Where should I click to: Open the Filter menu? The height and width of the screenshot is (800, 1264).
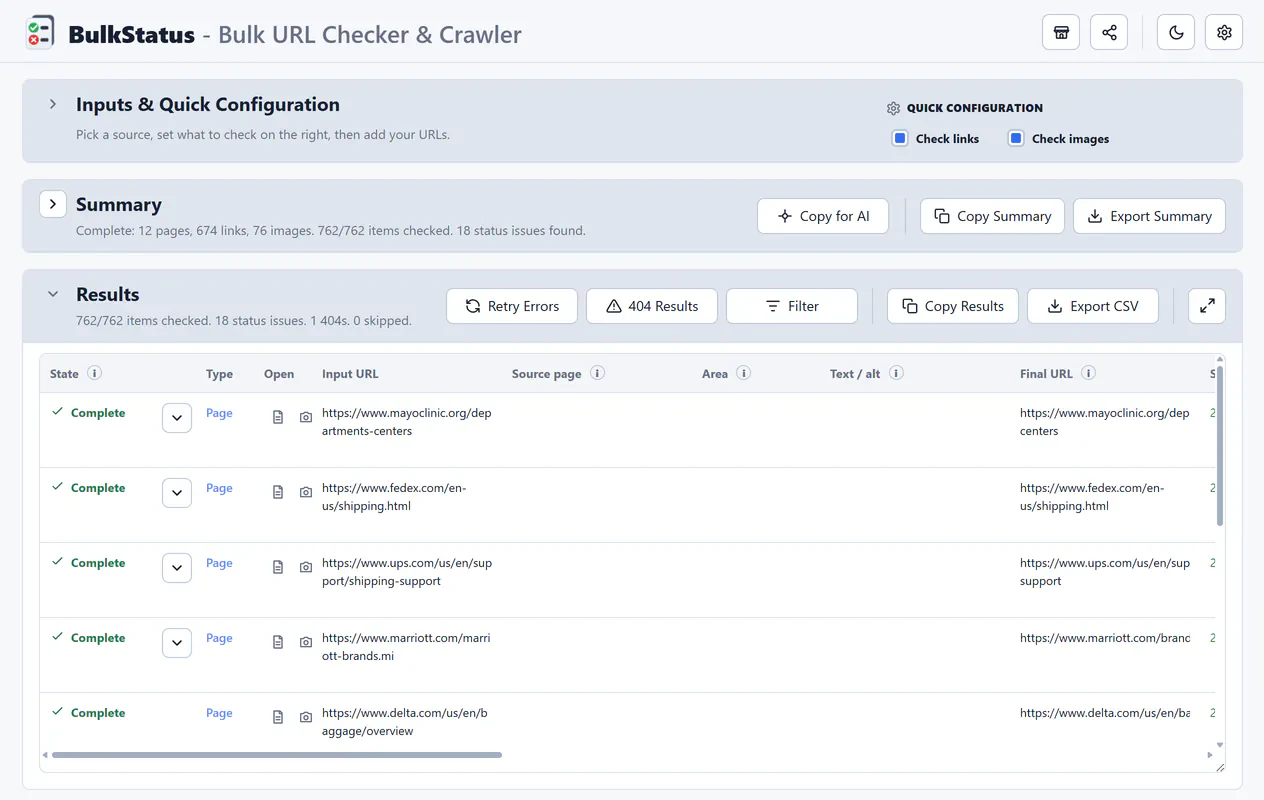tap(792, 306)
